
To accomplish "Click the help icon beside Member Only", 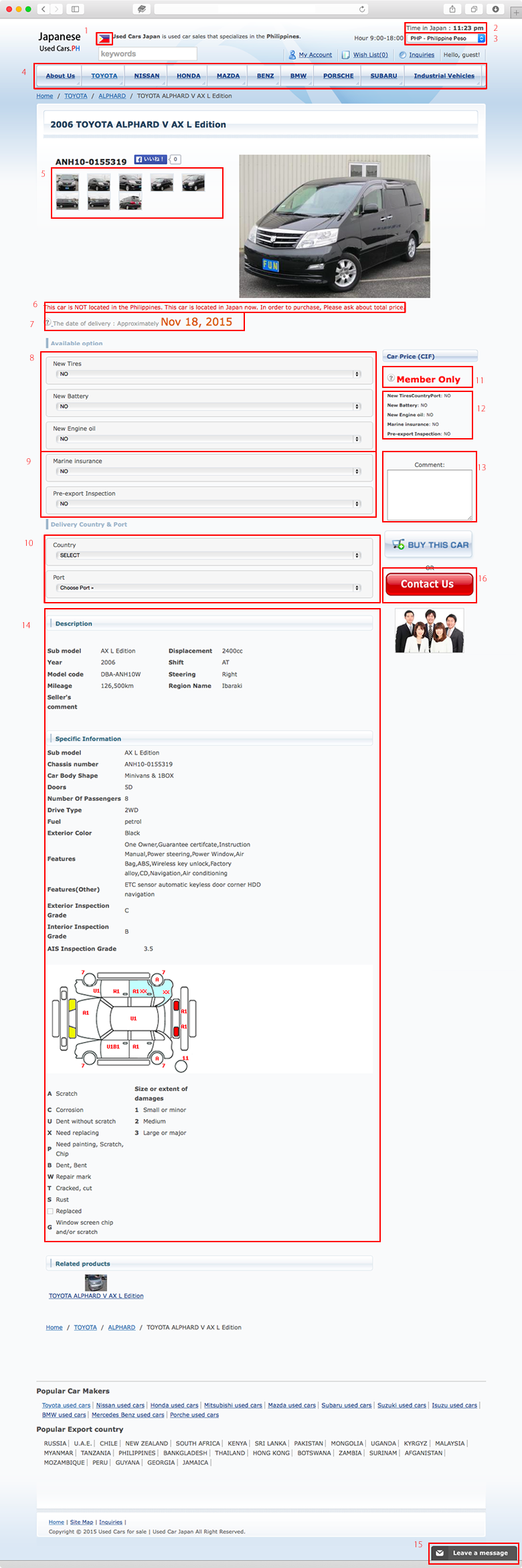I will point(391,379).
